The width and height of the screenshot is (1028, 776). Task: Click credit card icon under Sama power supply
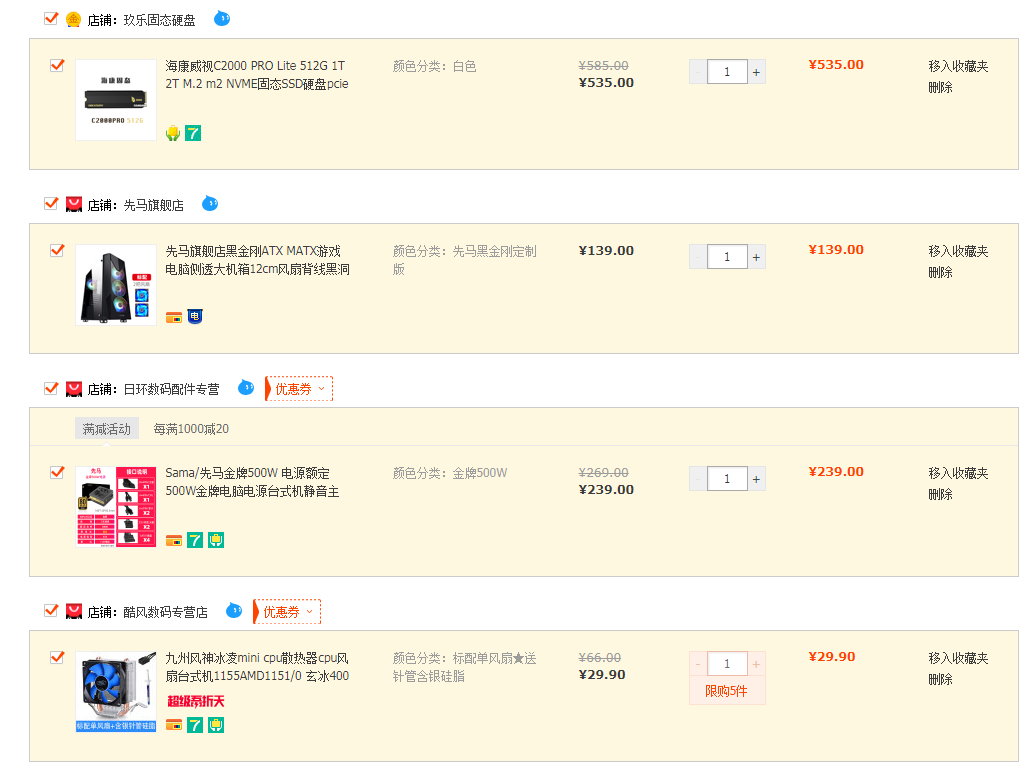pyautogui.click(x=174, y=540)
